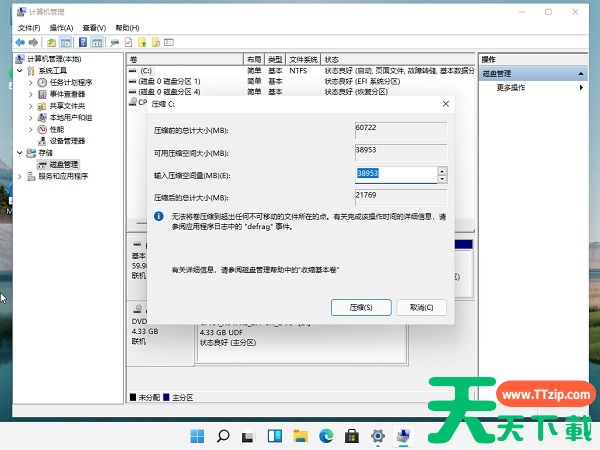Open Microsoft Edge from the taskbar
The image size is (600, 450).
[326, 436]
